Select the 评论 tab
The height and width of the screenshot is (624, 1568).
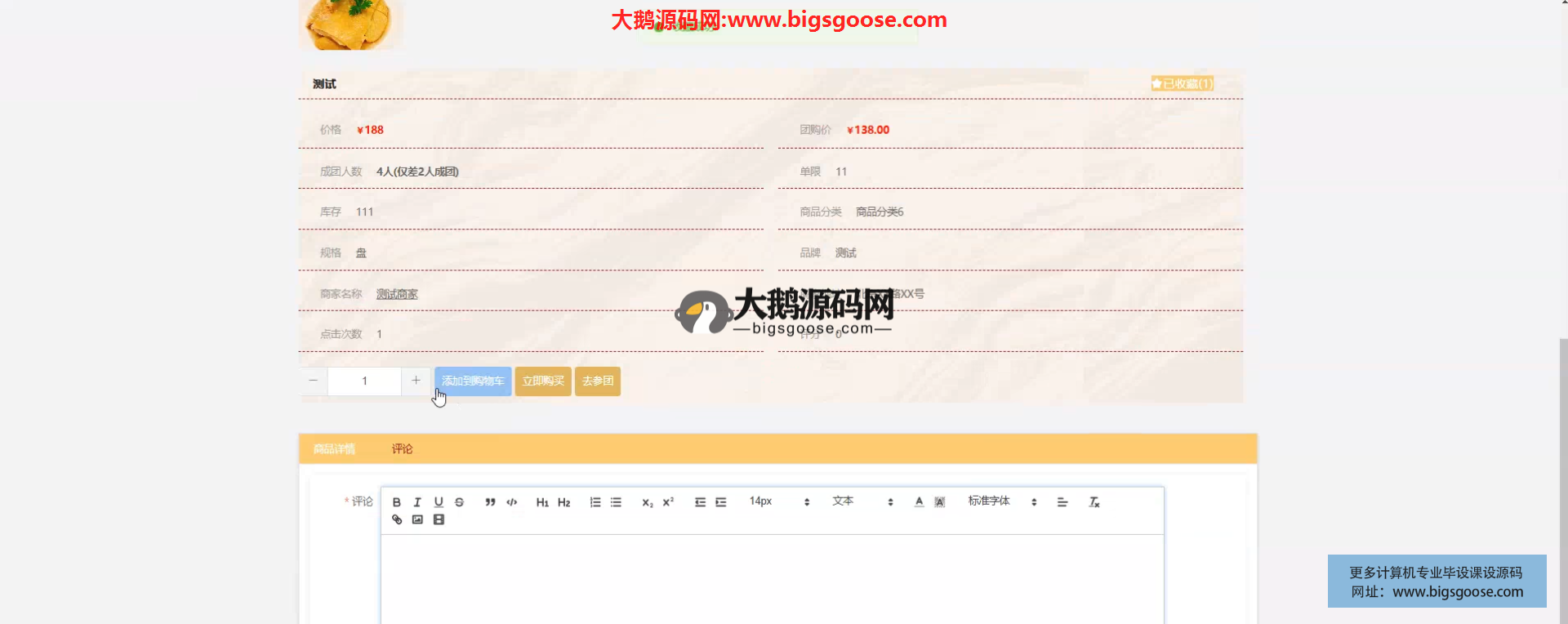coord(402,449)
